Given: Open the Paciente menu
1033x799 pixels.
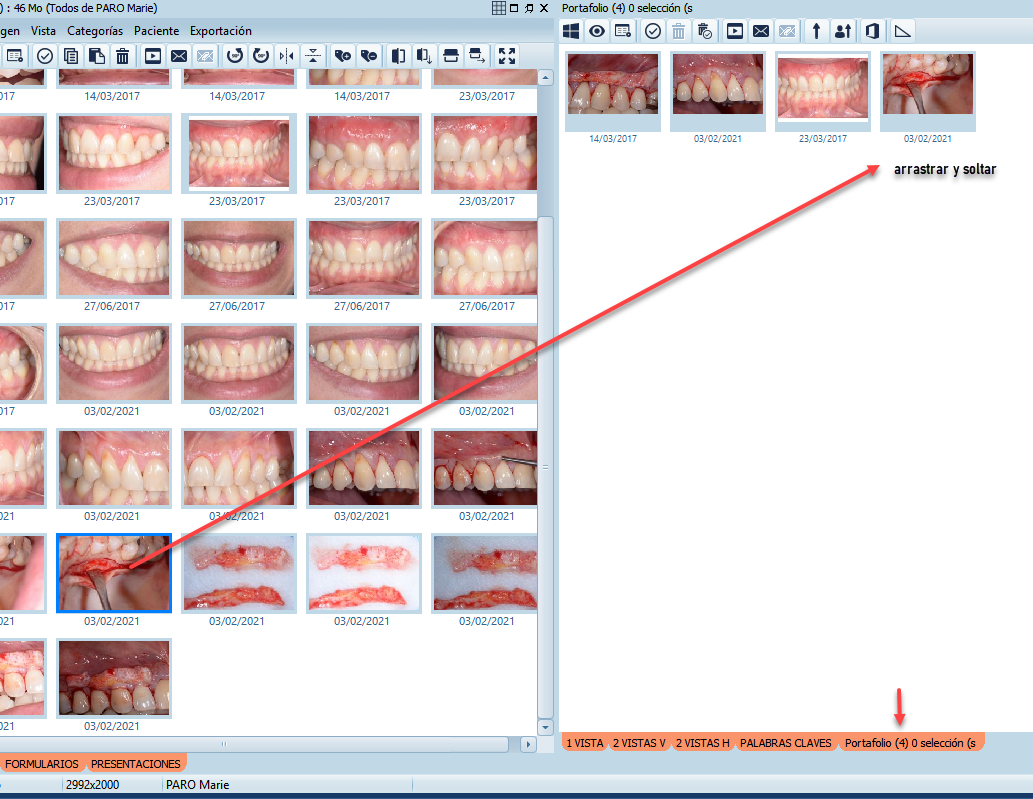Looking at the screenshot, I should tap(157, 31).
